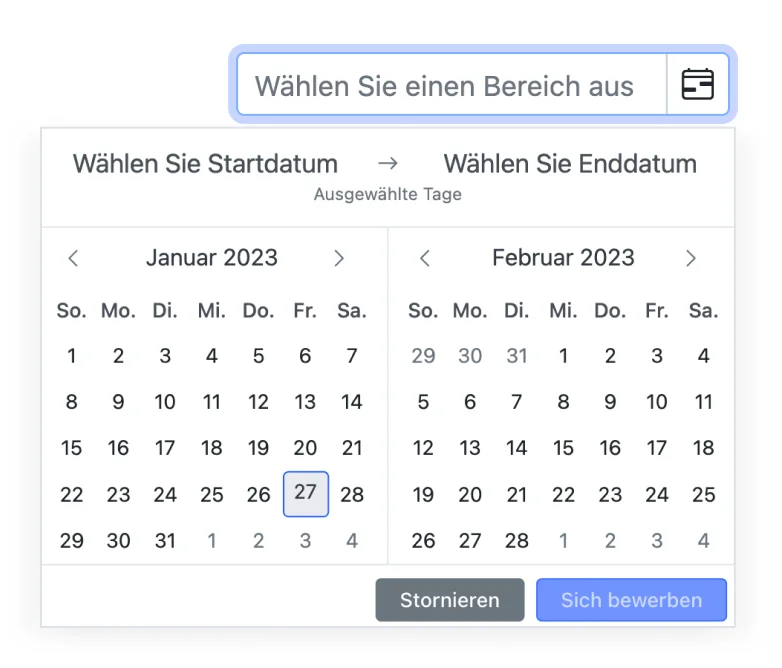Screen dimensions: 782x668
Task: Click the calendar icon beside the input
Action: (x=697, y=85)
